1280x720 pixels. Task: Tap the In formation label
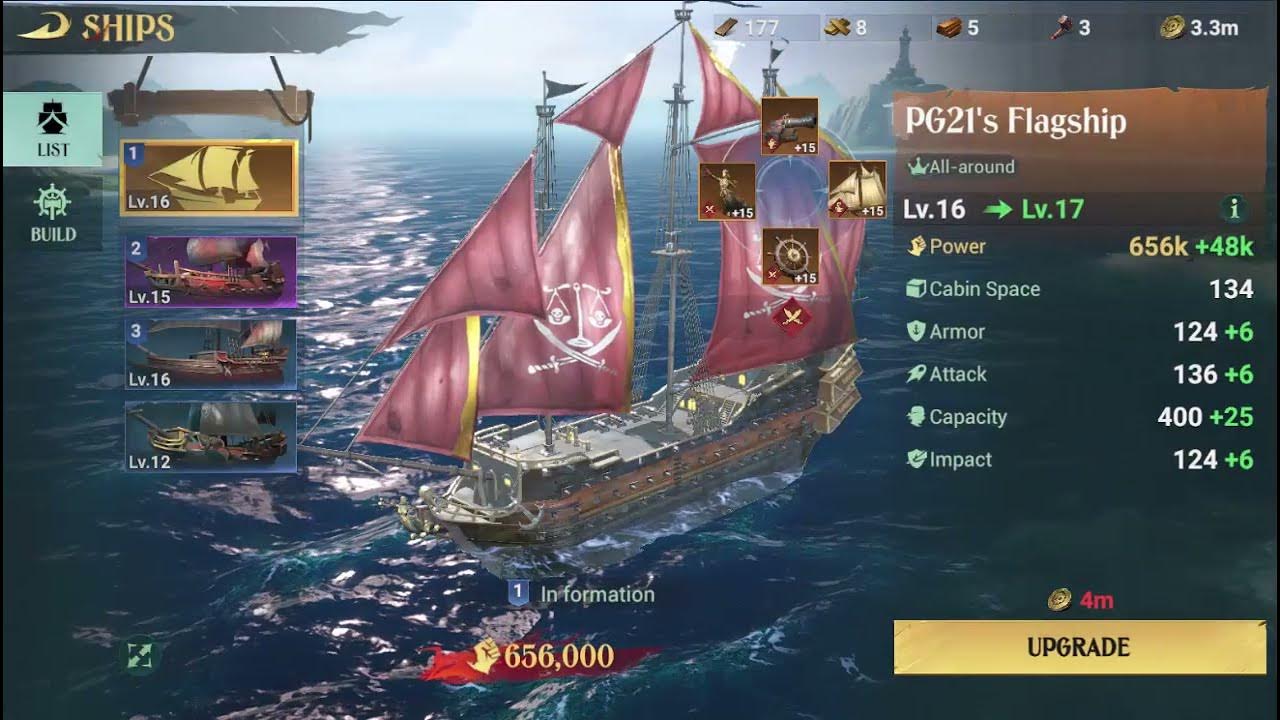[582, 594]
